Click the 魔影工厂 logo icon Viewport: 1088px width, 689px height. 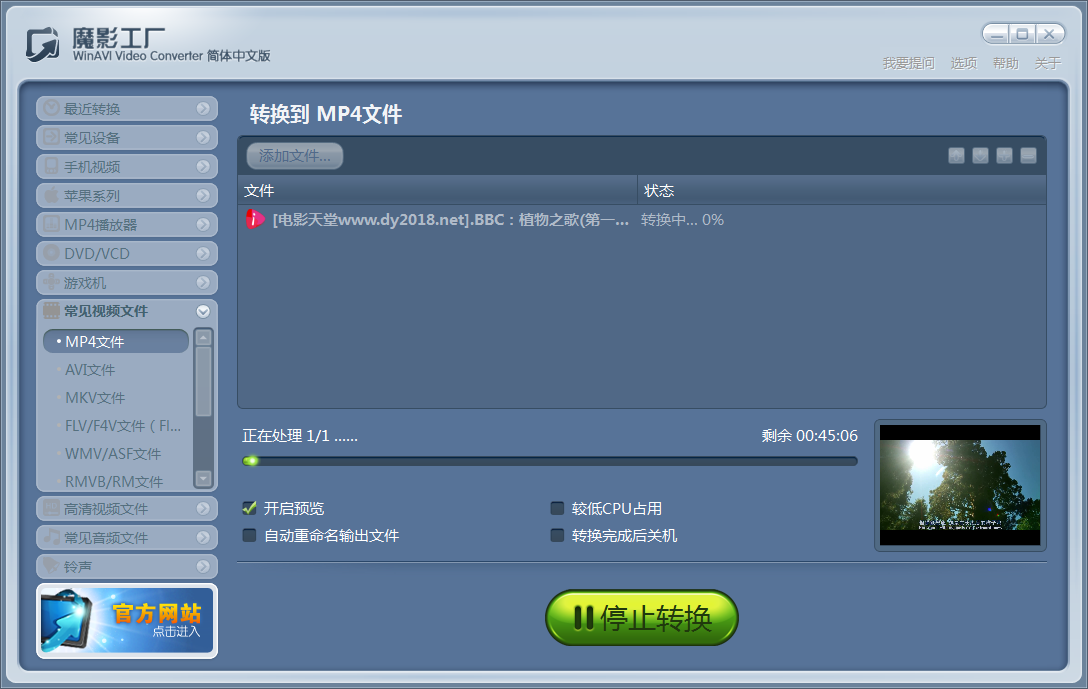43,44
